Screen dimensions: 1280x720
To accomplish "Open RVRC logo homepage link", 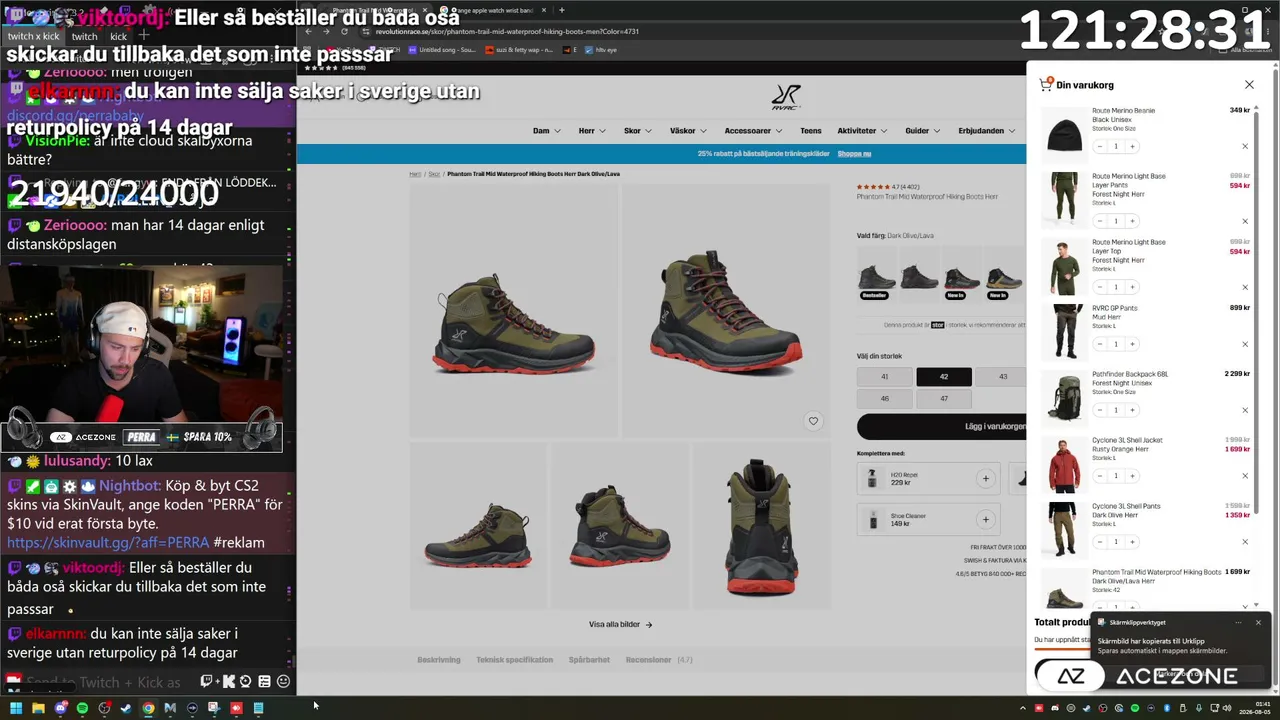I will click(786, 97).
